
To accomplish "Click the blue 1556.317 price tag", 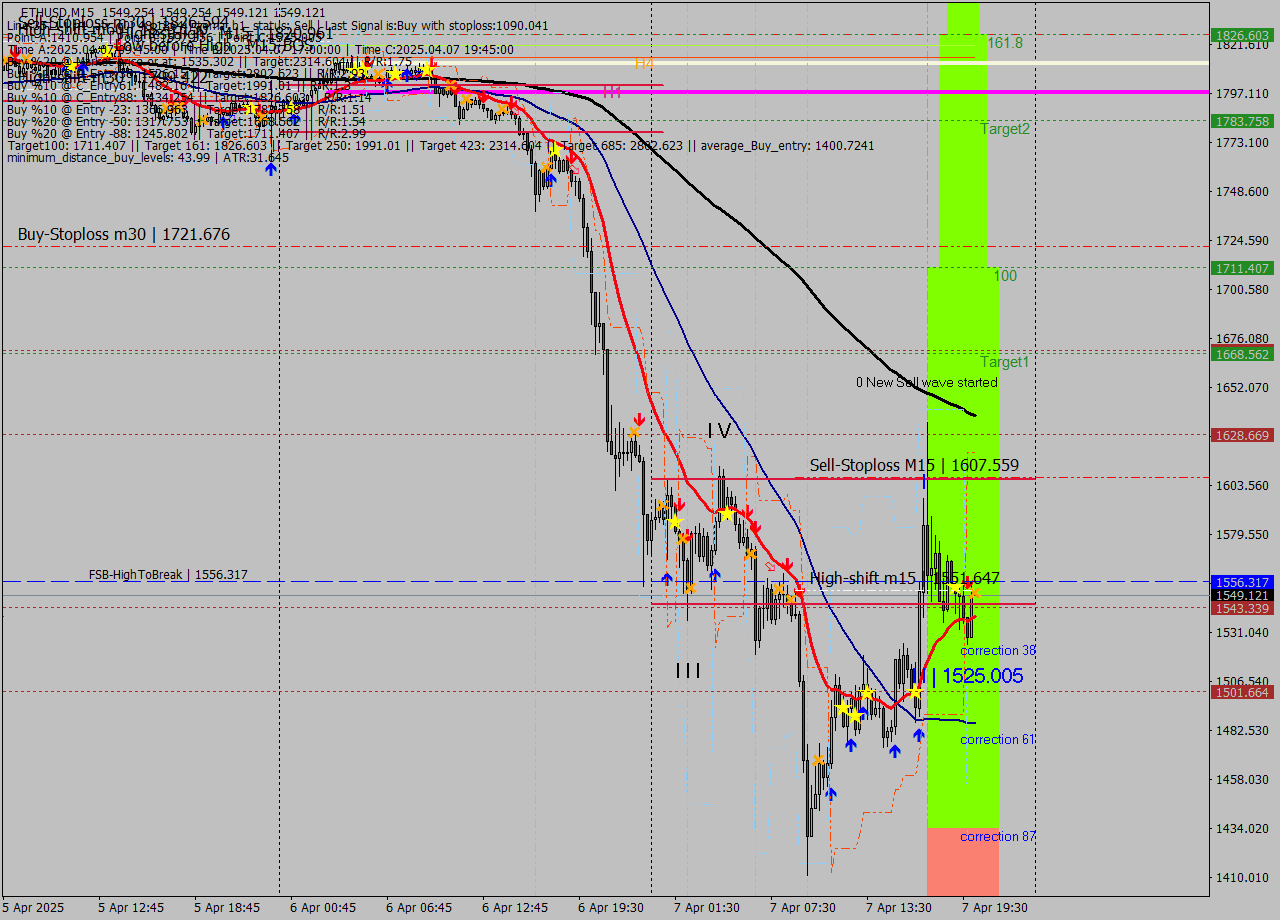I will 1242,582.
